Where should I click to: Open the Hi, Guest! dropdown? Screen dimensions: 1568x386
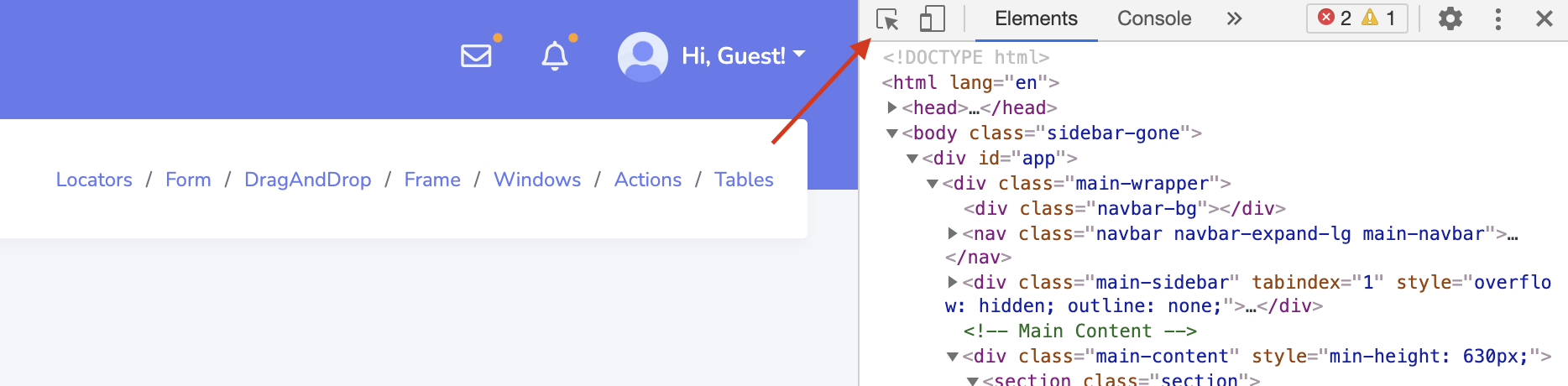pos(744,56)
